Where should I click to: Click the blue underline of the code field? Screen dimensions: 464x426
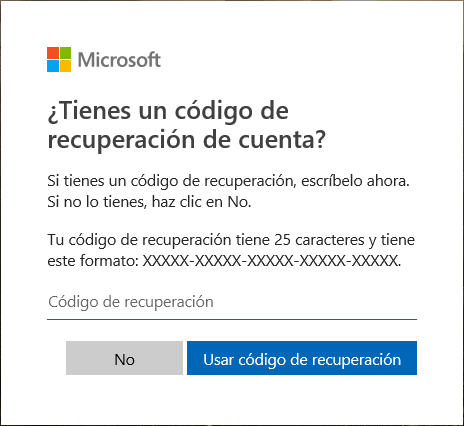tap(232, 319)
